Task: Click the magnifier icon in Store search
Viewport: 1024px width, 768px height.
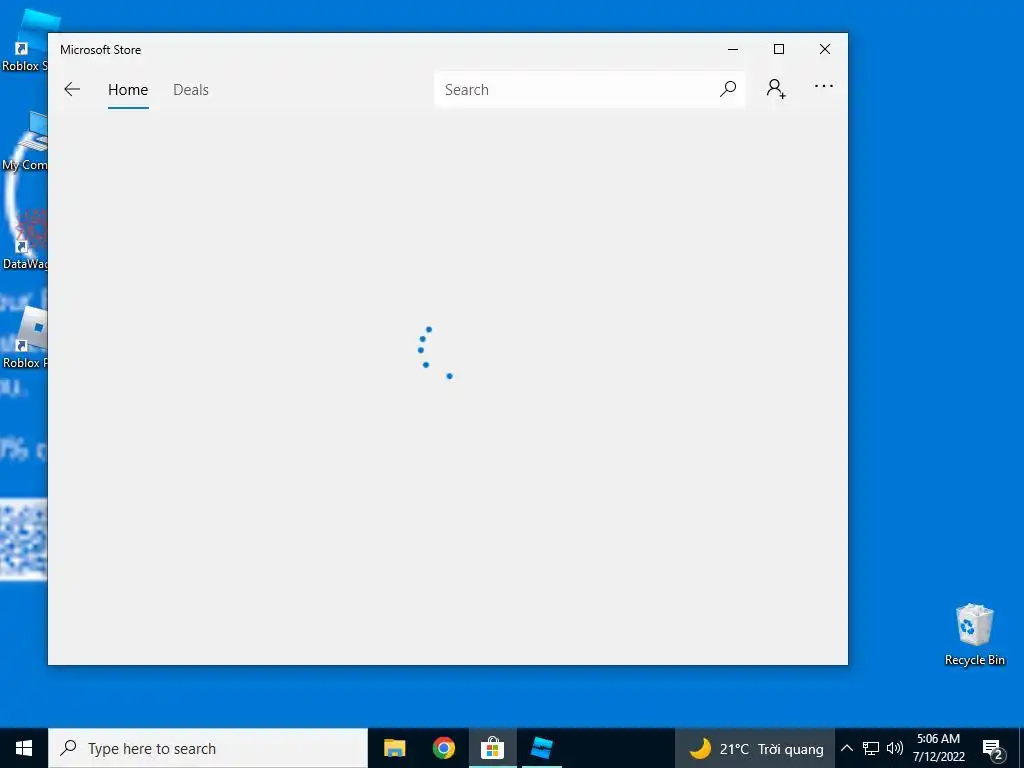Action: coord(728,89)
